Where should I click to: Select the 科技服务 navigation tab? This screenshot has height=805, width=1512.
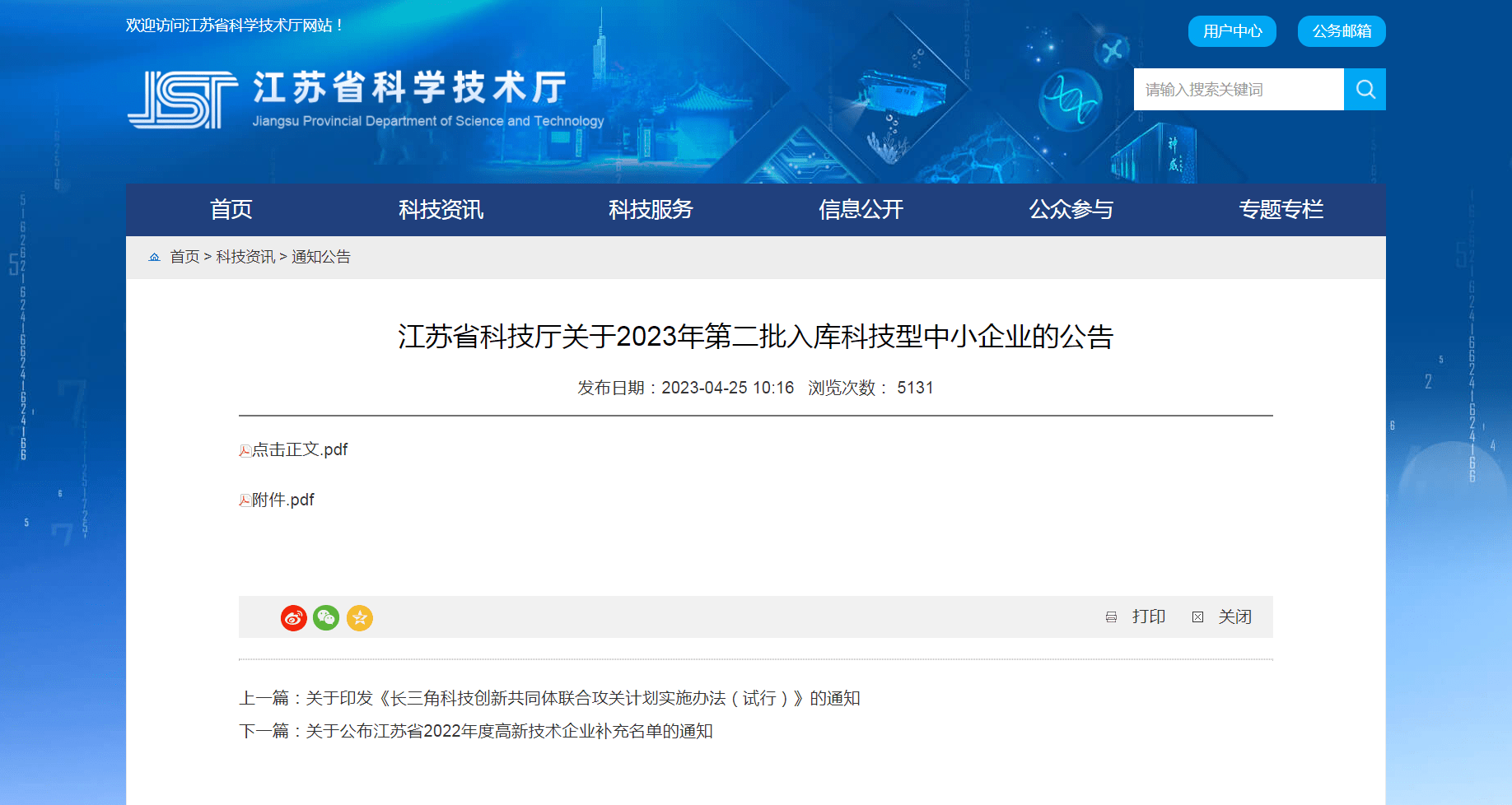click(x=651, y=209)
